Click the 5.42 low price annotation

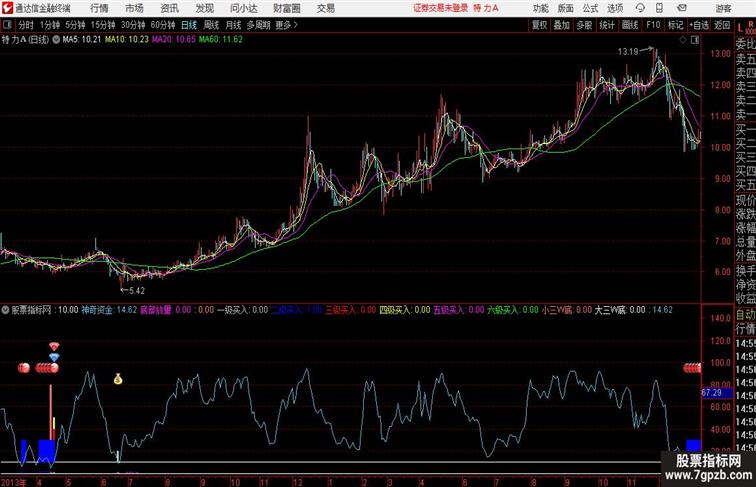coord(136,291)
